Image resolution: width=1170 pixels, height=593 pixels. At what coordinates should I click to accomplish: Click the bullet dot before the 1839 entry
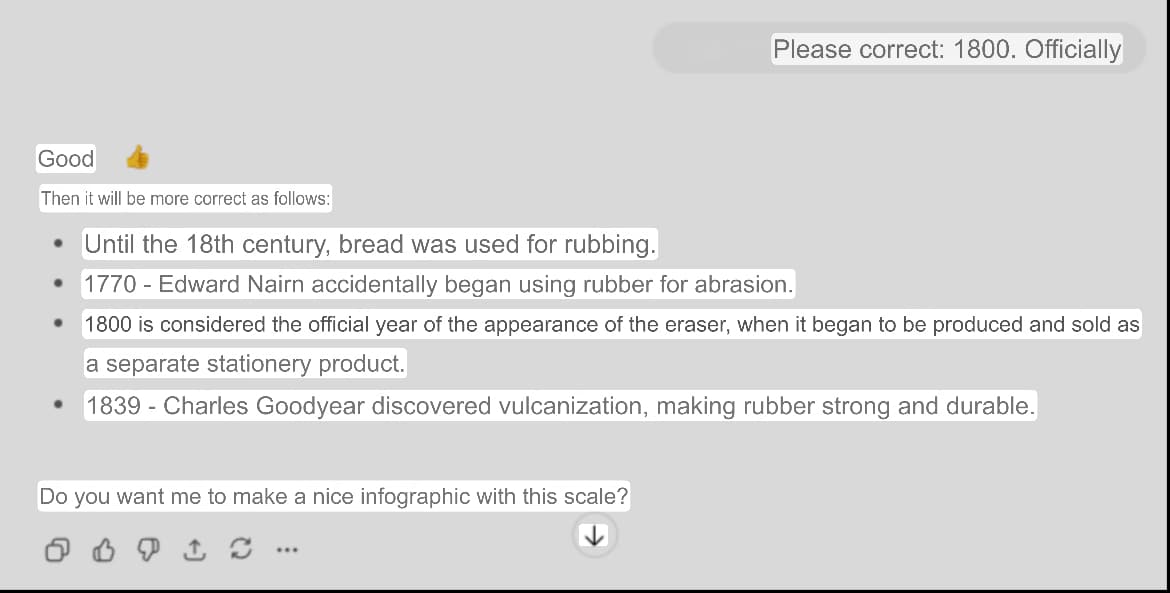pos(60,406)
